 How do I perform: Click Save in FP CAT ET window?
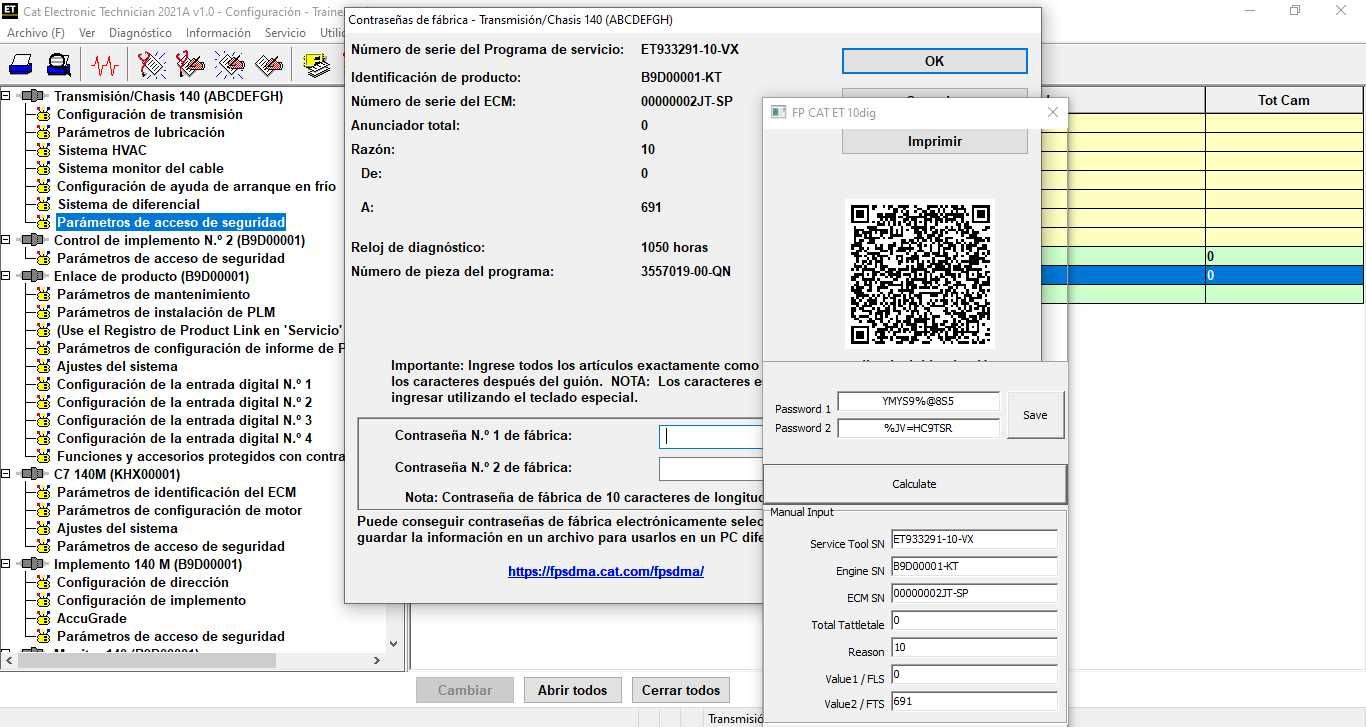tap(1035, 414)
